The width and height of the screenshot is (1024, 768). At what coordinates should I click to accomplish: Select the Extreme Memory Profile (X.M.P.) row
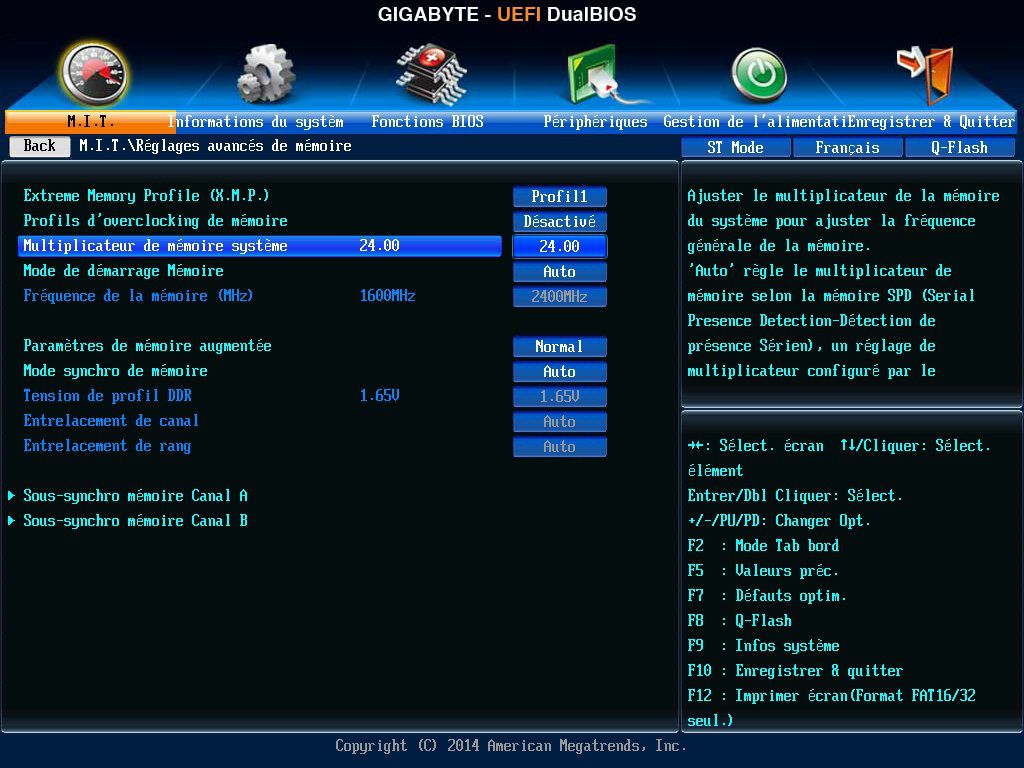click(146, 196)
